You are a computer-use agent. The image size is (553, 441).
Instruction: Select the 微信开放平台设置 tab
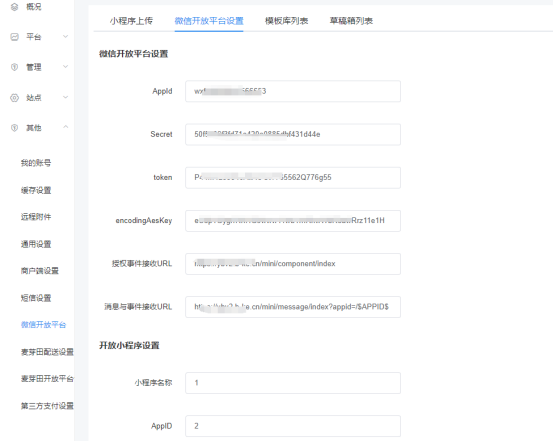pyautogui.click(x=209, y=21)
